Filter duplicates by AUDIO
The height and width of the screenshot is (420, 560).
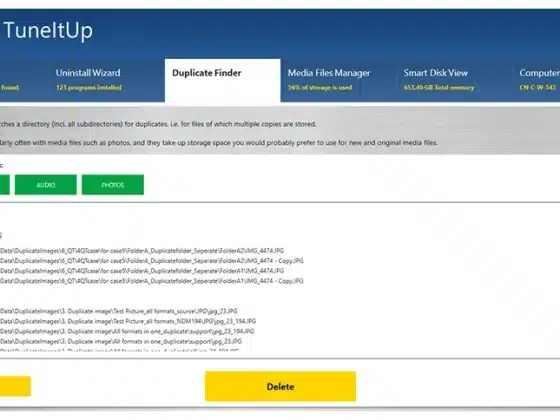46,185
